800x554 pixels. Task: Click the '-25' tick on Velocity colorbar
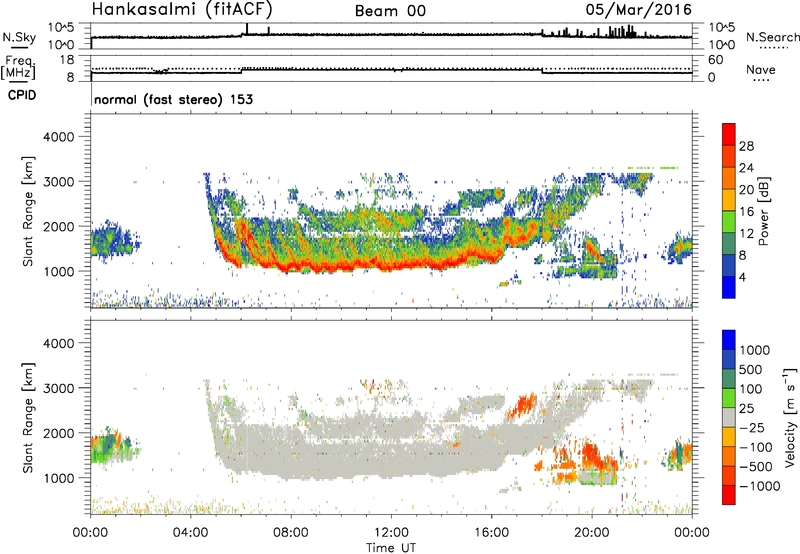click(x=751, y=427)
